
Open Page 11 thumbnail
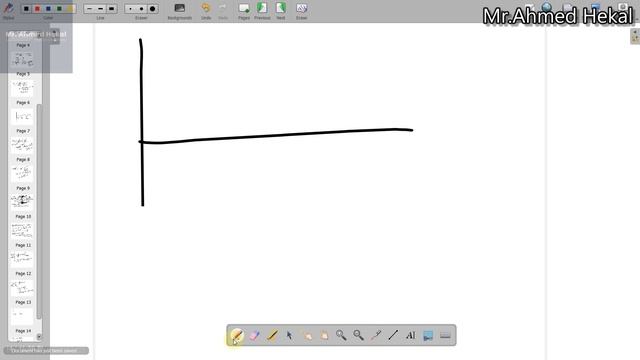tap(22, 259)
